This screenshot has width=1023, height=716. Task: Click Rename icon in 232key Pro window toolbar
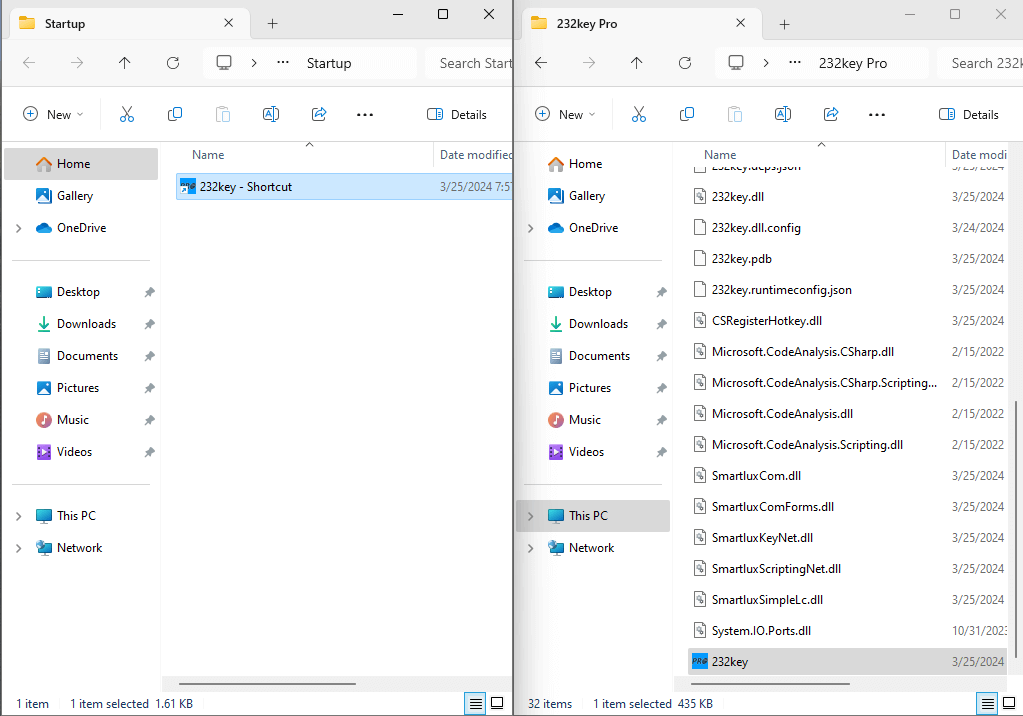[x=783, y=114]
